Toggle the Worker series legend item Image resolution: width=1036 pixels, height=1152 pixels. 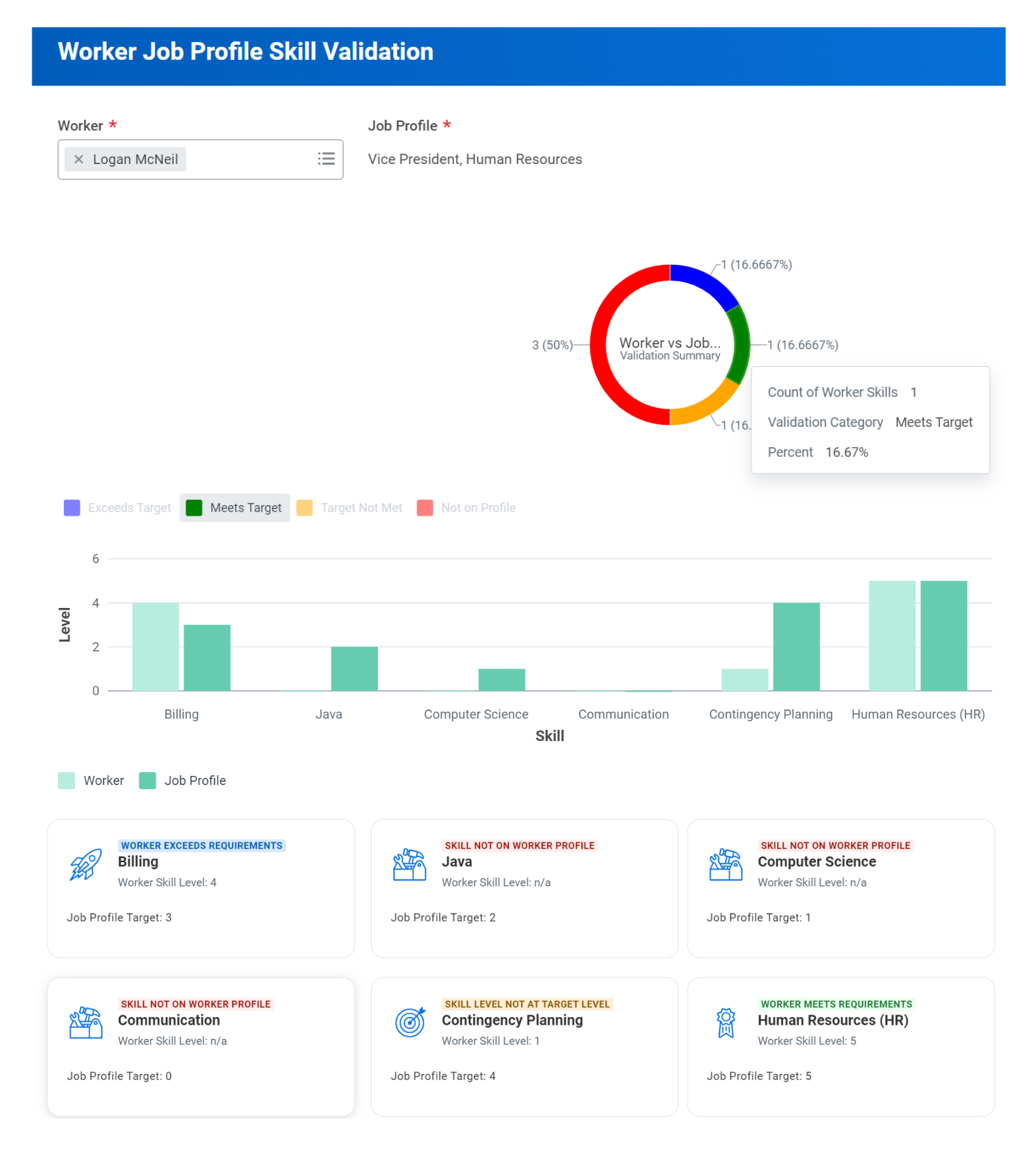click(91, 781)
